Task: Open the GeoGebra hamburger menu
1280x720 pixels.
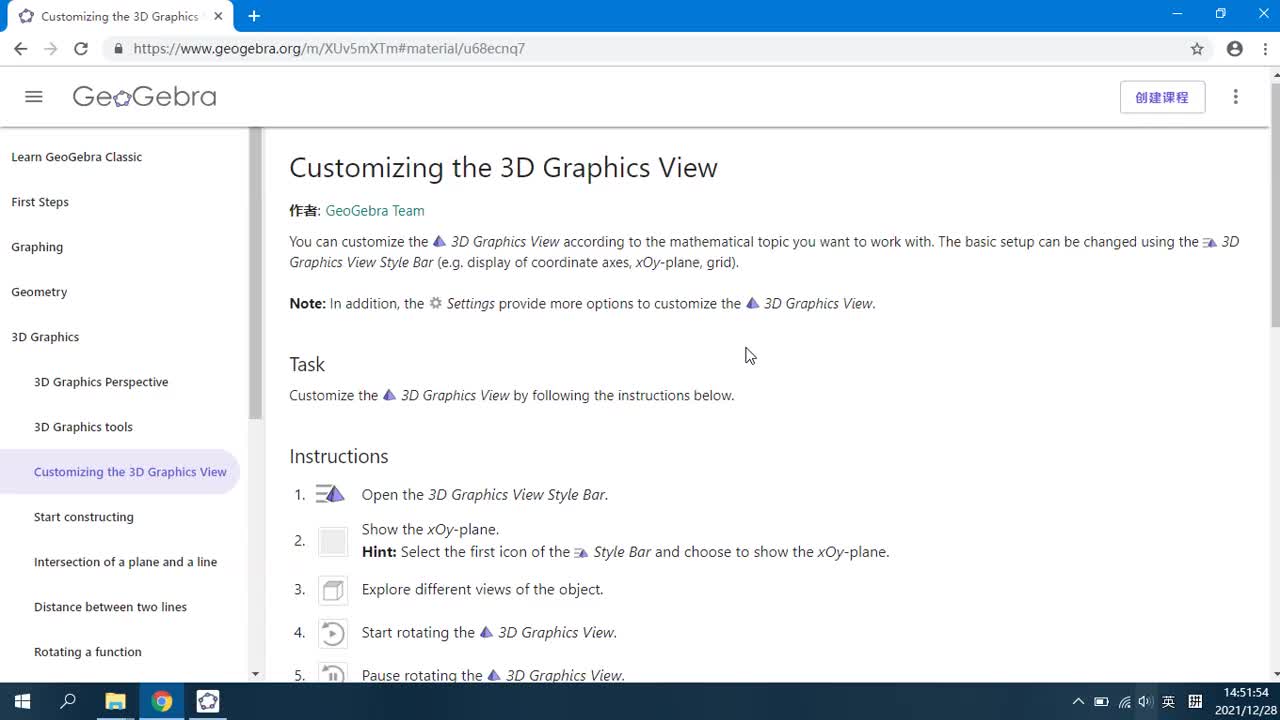Action: tap(34, 97)
